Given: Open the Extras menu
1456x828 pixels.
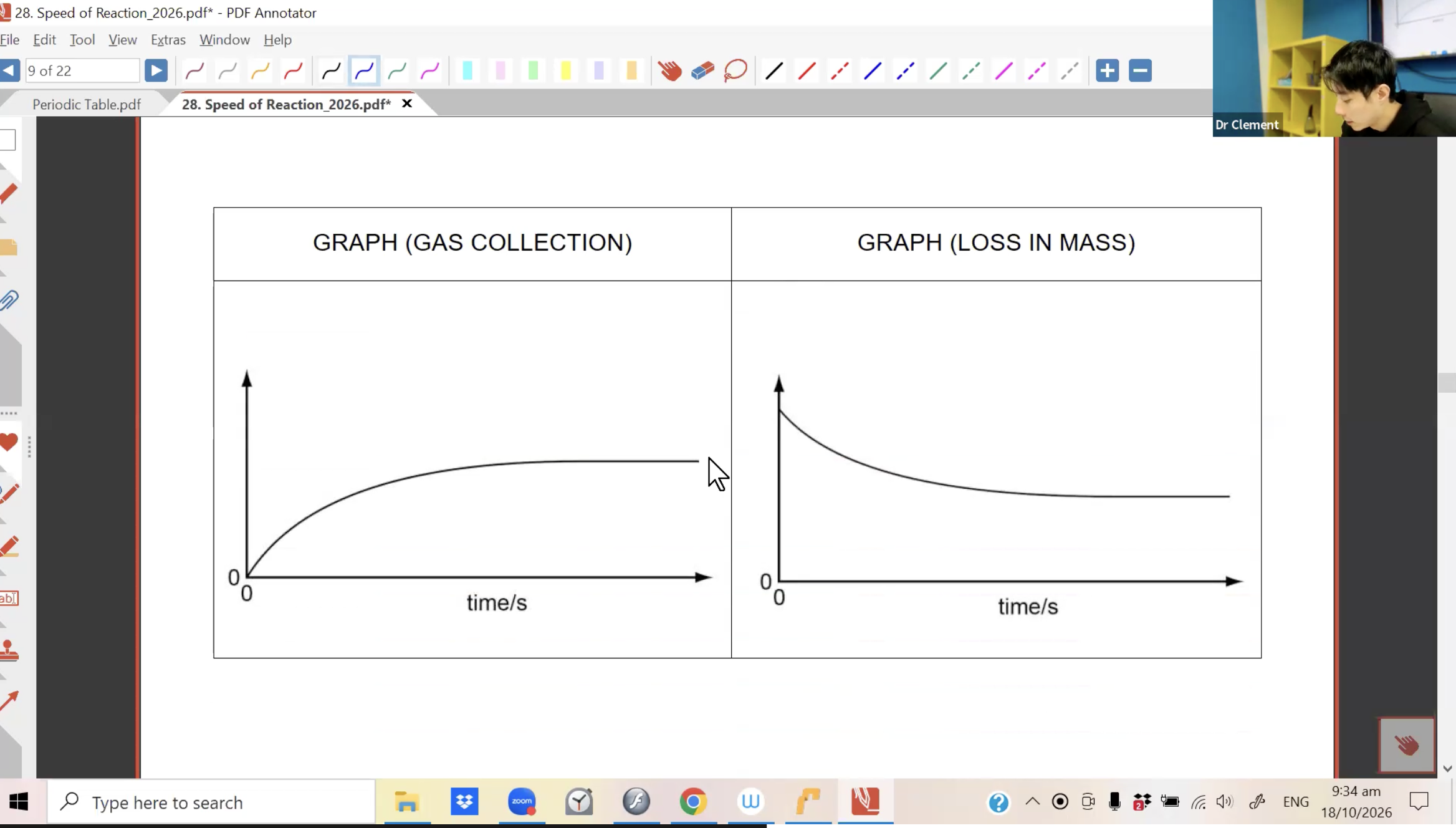Looking at the screenshot, I should click(x=168, y=39).
